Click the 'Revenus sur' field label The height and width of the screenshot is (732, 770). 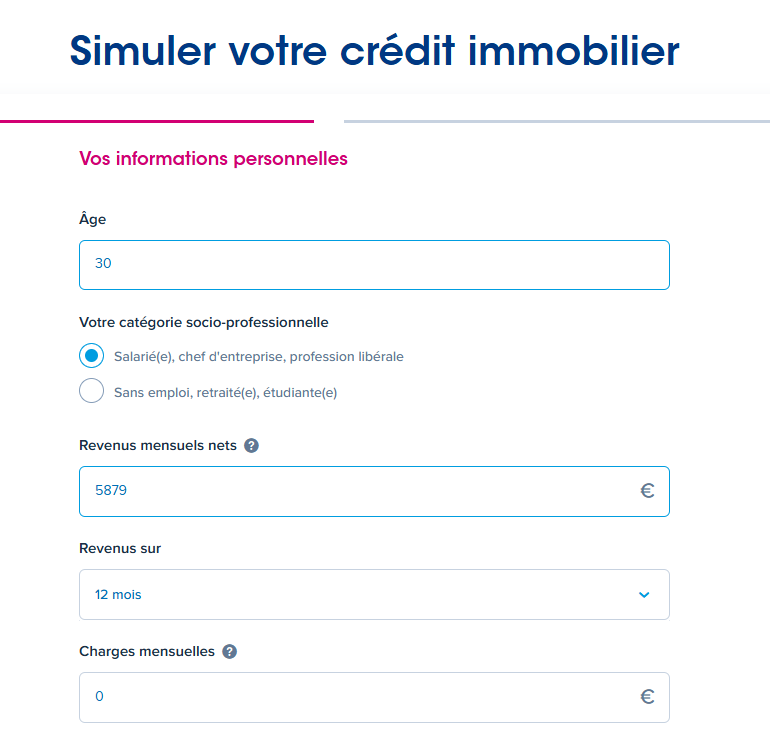click(120, 548)
